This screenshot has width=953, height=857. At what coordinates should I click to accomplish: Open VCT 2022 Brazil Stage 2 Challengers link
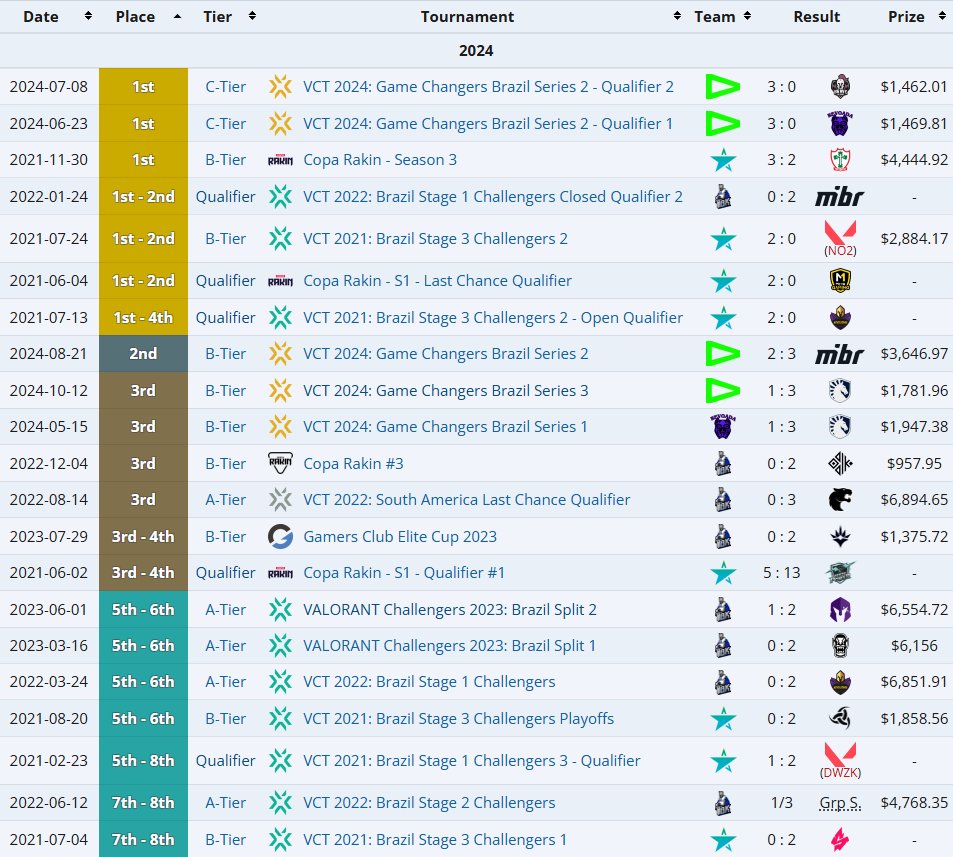click(x=429, y=803)
